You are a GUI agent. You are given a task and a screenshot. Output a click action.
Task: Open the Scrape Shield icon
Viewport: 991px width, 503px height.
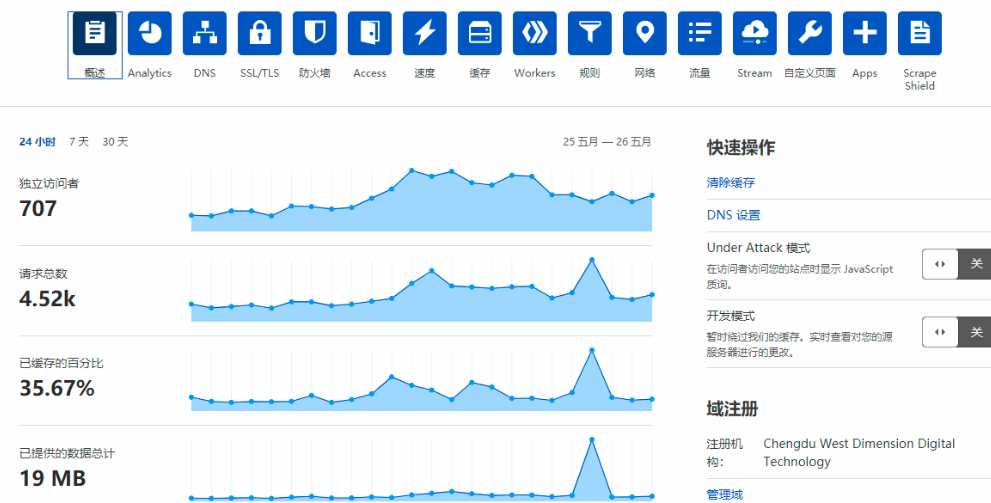point(919,34)
